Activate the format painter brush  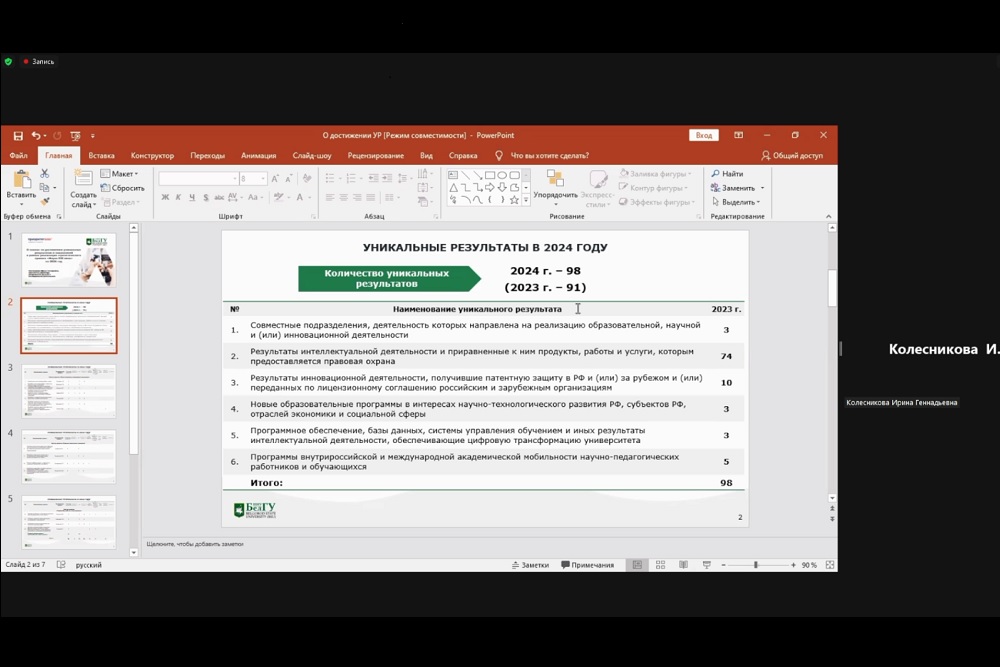[45, 202]
